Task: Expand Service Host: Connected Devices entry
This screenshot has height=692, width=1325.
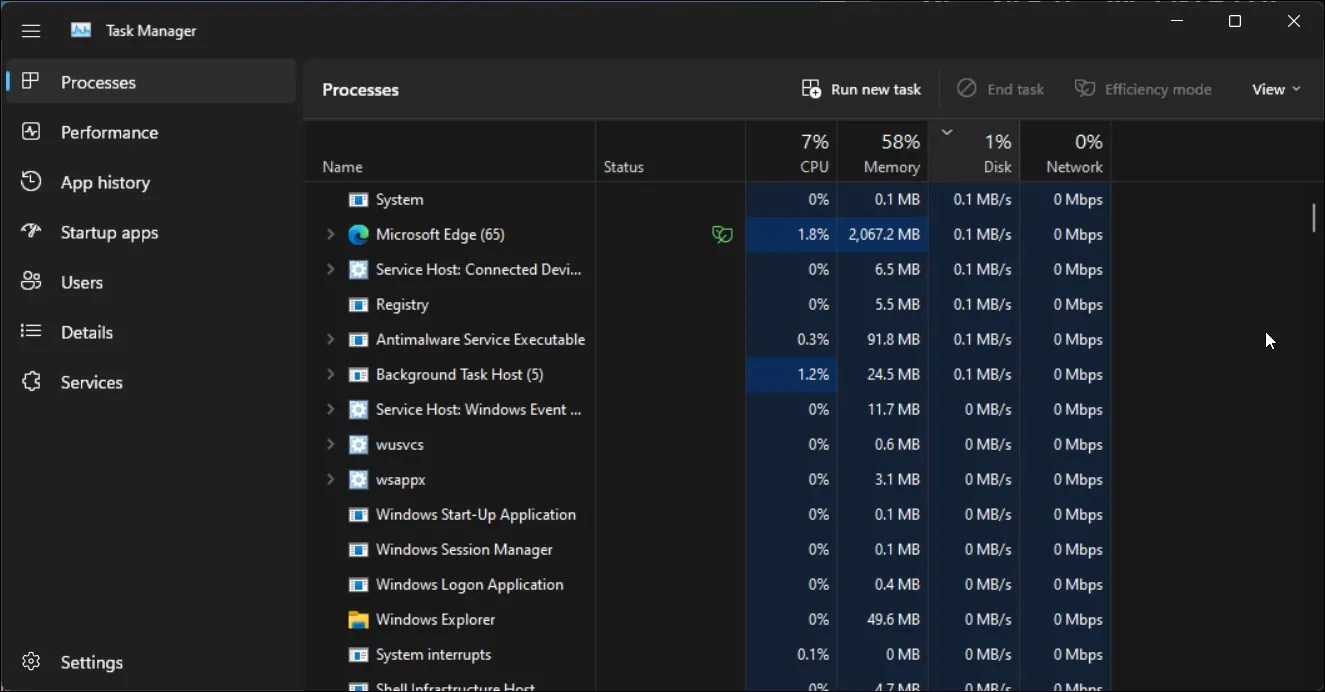Action: pyautogui.click(x=331, y=269)
